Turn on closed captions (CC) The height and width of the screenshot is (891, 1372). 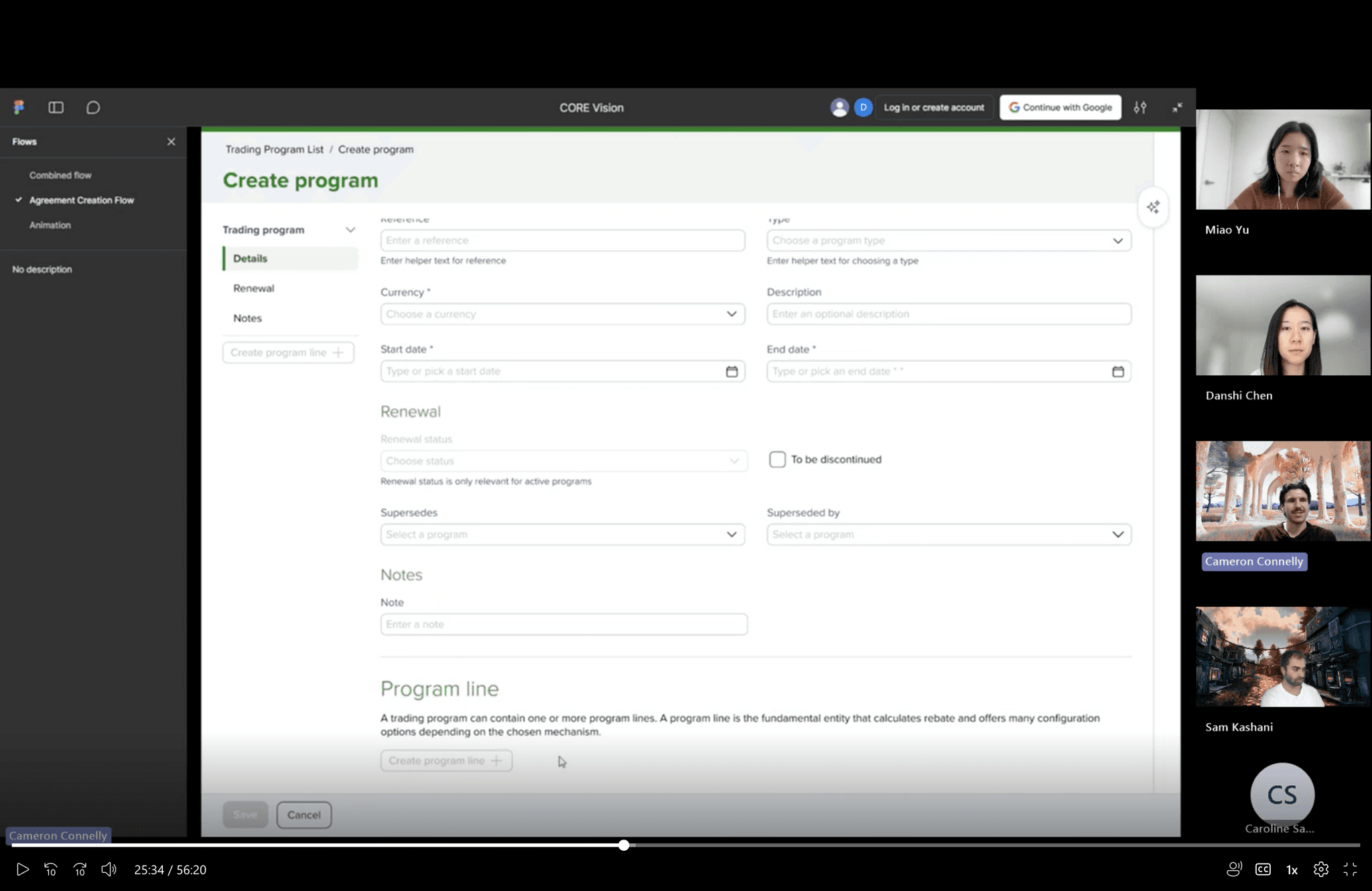[1263, 870]
